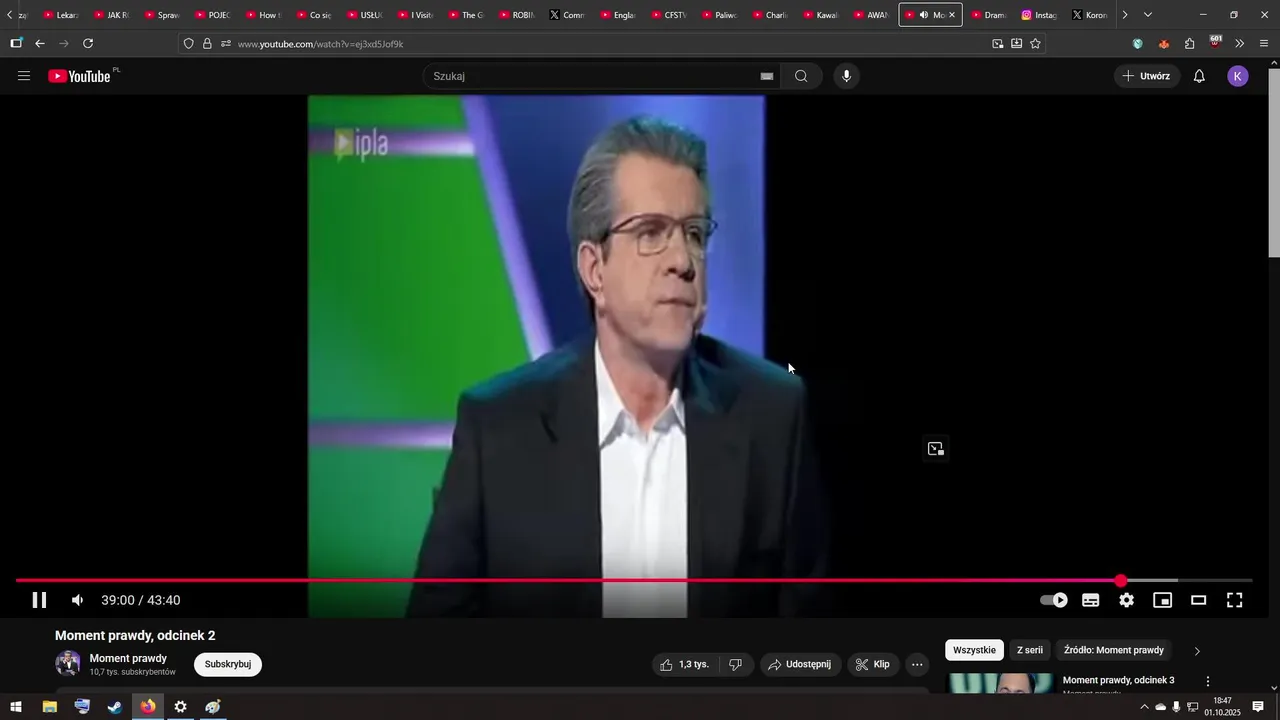This screenshot has width=1280, height=720.
Task: Start voice search with microphone
Action: point(846,76)
